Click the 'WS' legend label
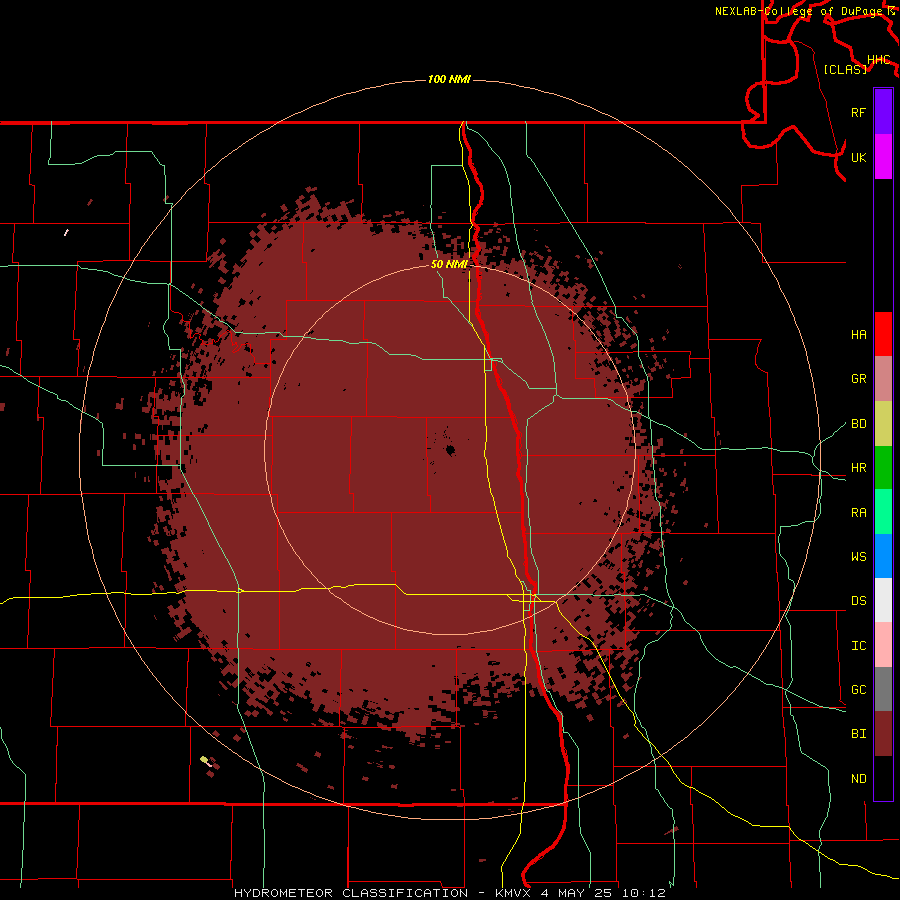The height and width of the screenshot is (900, 900). coord(858,557)
